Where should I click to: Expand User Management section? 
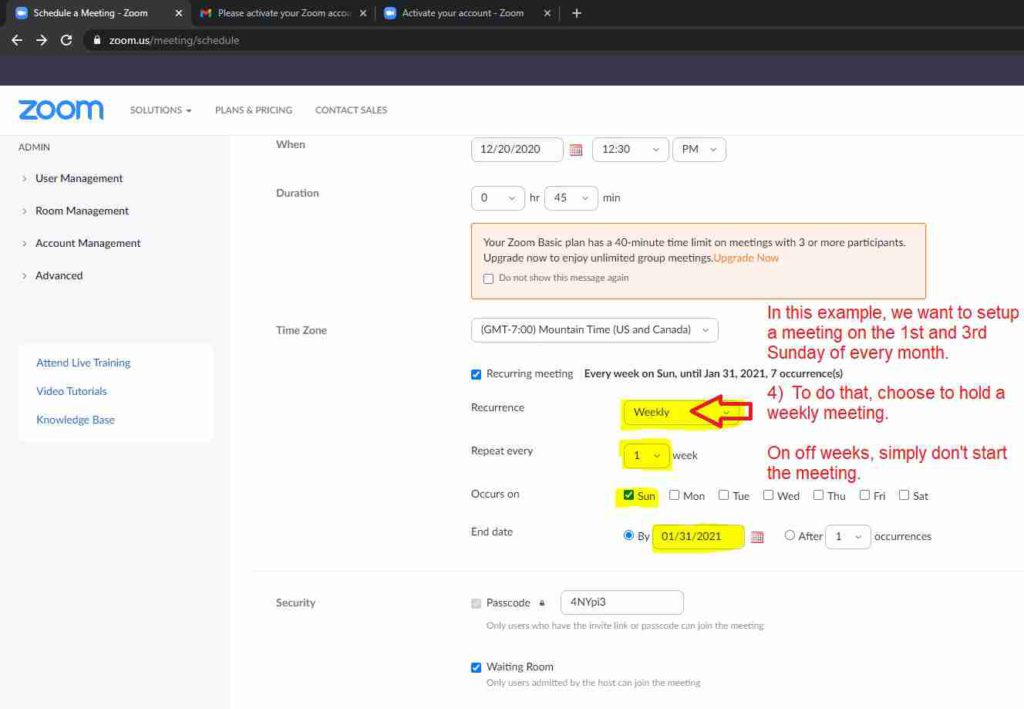point(78,178)
